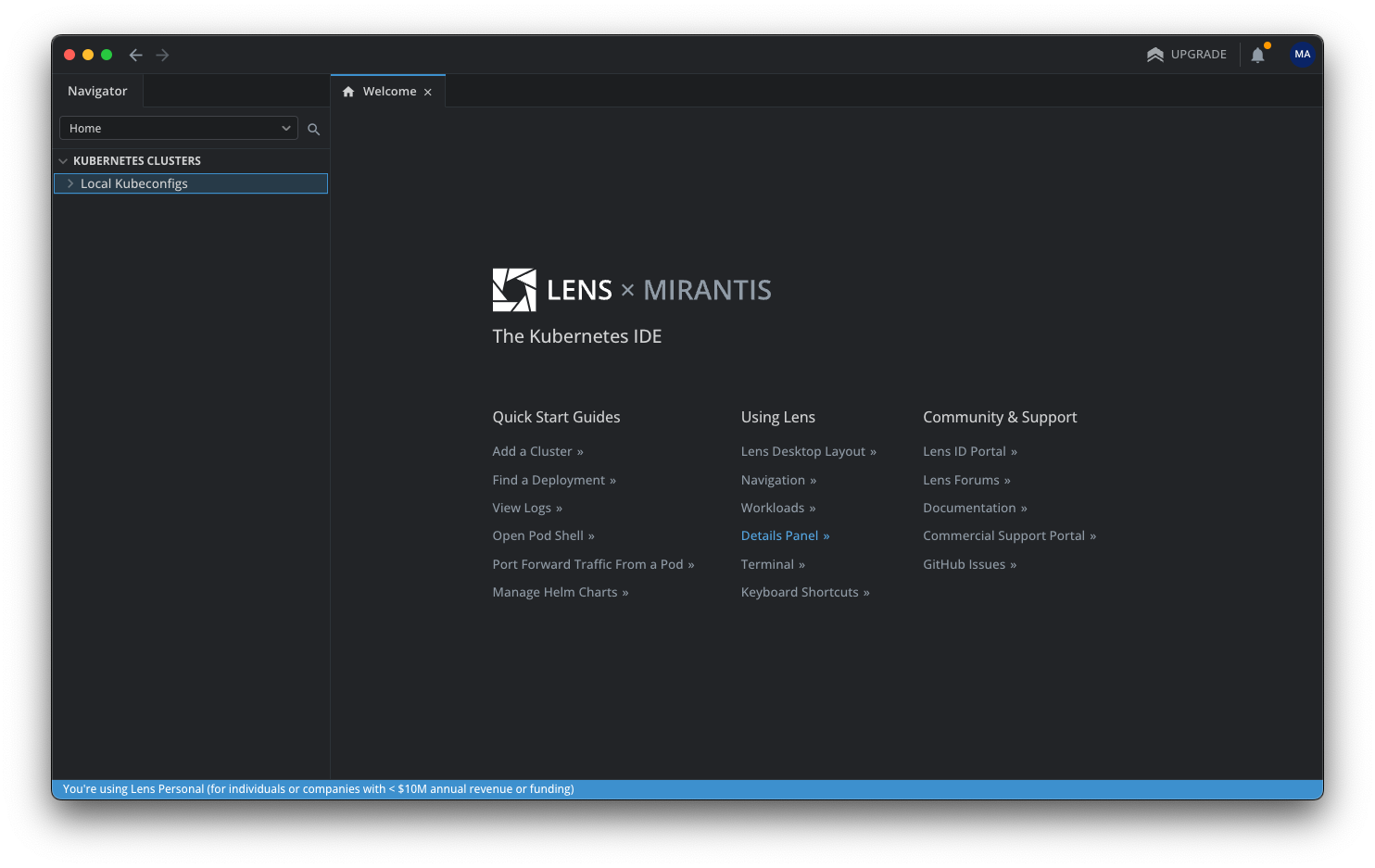Open the Details Panel link
Viewport: 1375px width, 868px height.
786,535
